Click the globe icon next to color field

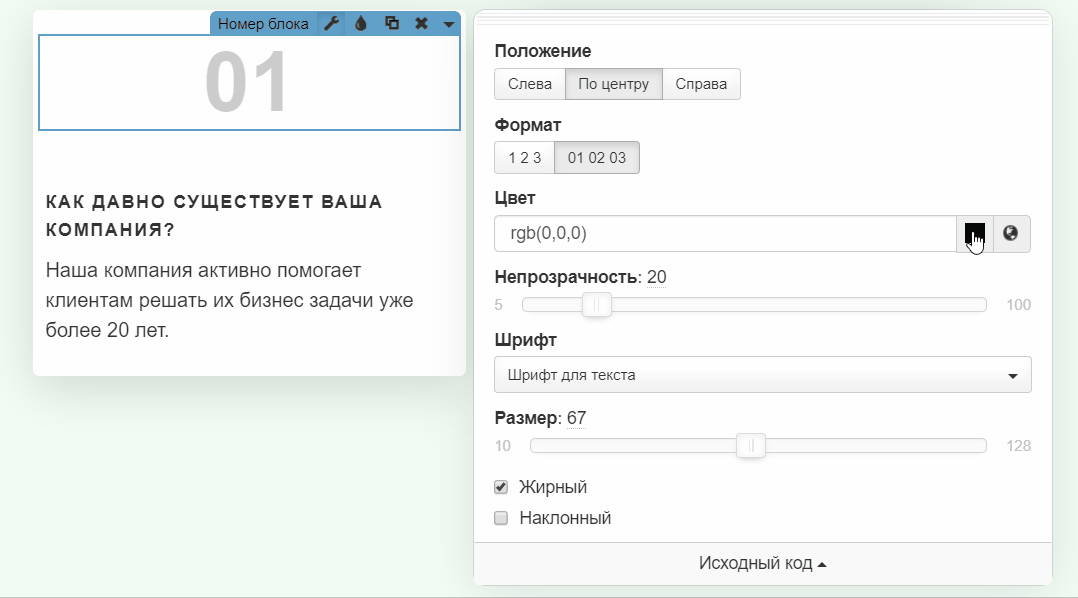coord(1011,234)
